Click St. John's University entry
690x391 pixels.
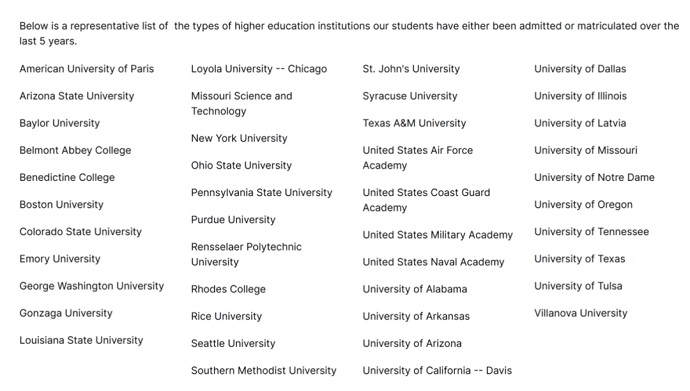tap(411, 69)
